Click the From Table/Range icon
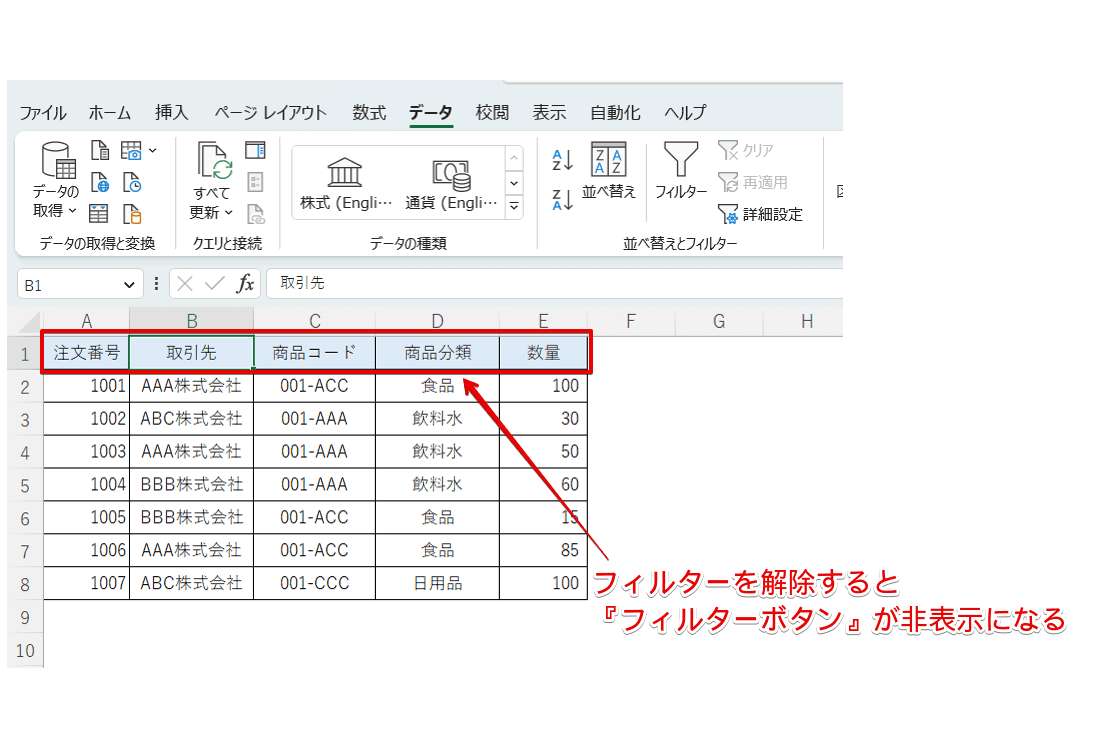The width and height of the screenshot is (1100, 750). pyautogui.click(x=99, y=213)
